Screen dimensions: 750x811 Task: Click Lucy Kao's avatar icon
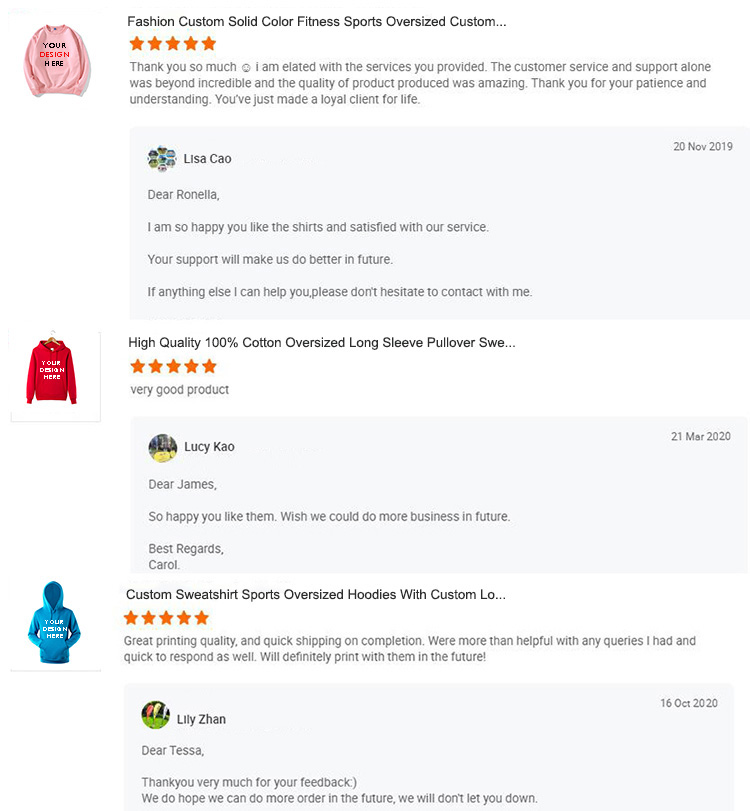[x=163, y=447]
